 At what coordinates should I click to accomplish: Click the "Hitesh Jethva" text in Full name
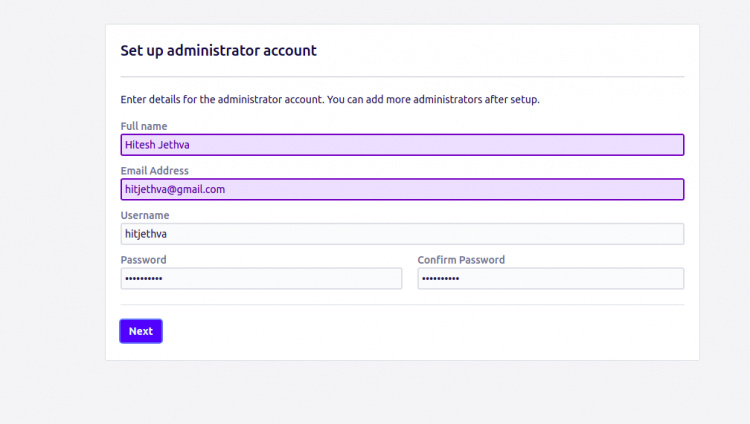click(x=157, y=145)
